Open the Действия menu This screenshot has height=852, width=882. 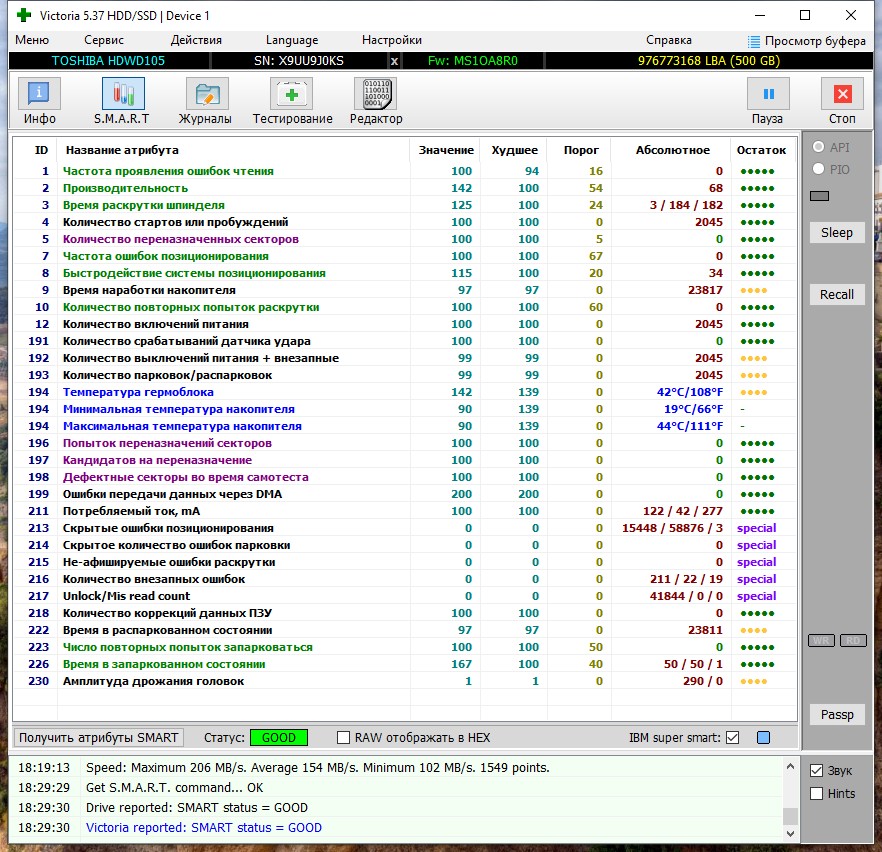196,40
